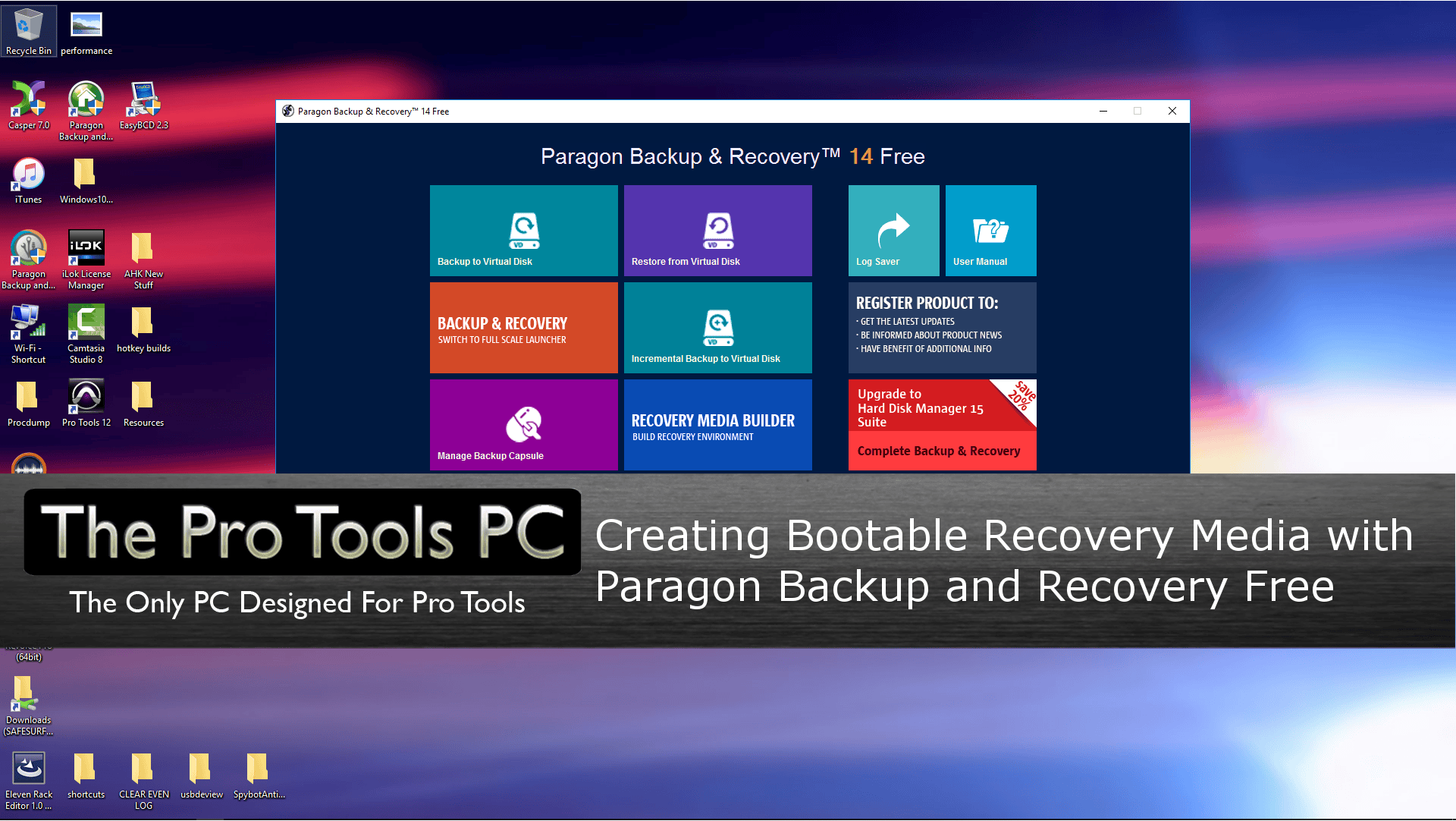Click the Paragon app icon in title bar
Screen dimensions: 1456x821
[288, 111]
